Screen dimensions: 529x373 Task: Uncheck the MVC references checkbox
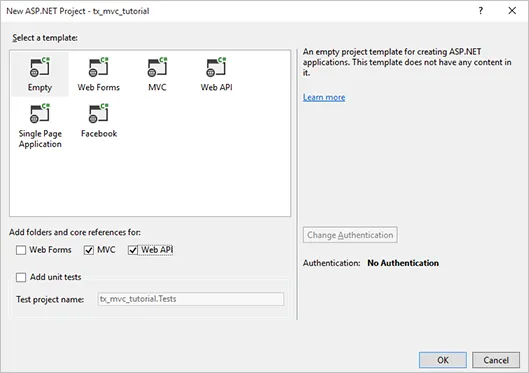point(89,250)
